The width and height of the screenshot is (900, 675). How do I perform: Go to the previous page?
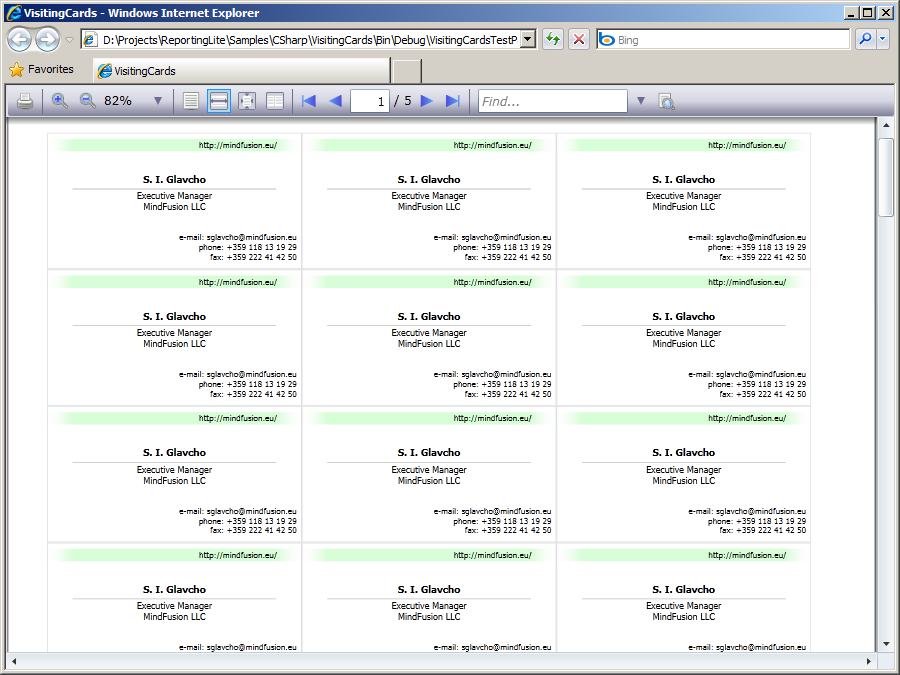click(x=335, y=101)
